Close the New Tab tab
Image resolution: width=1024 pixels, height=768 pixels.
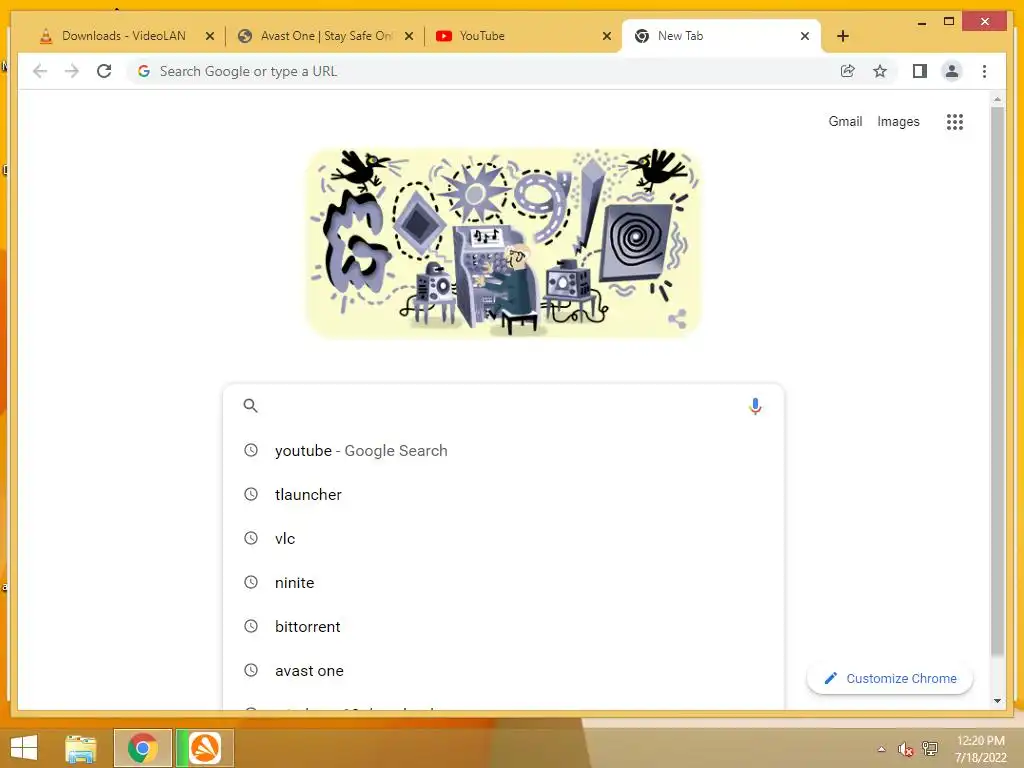coord(805,36)
